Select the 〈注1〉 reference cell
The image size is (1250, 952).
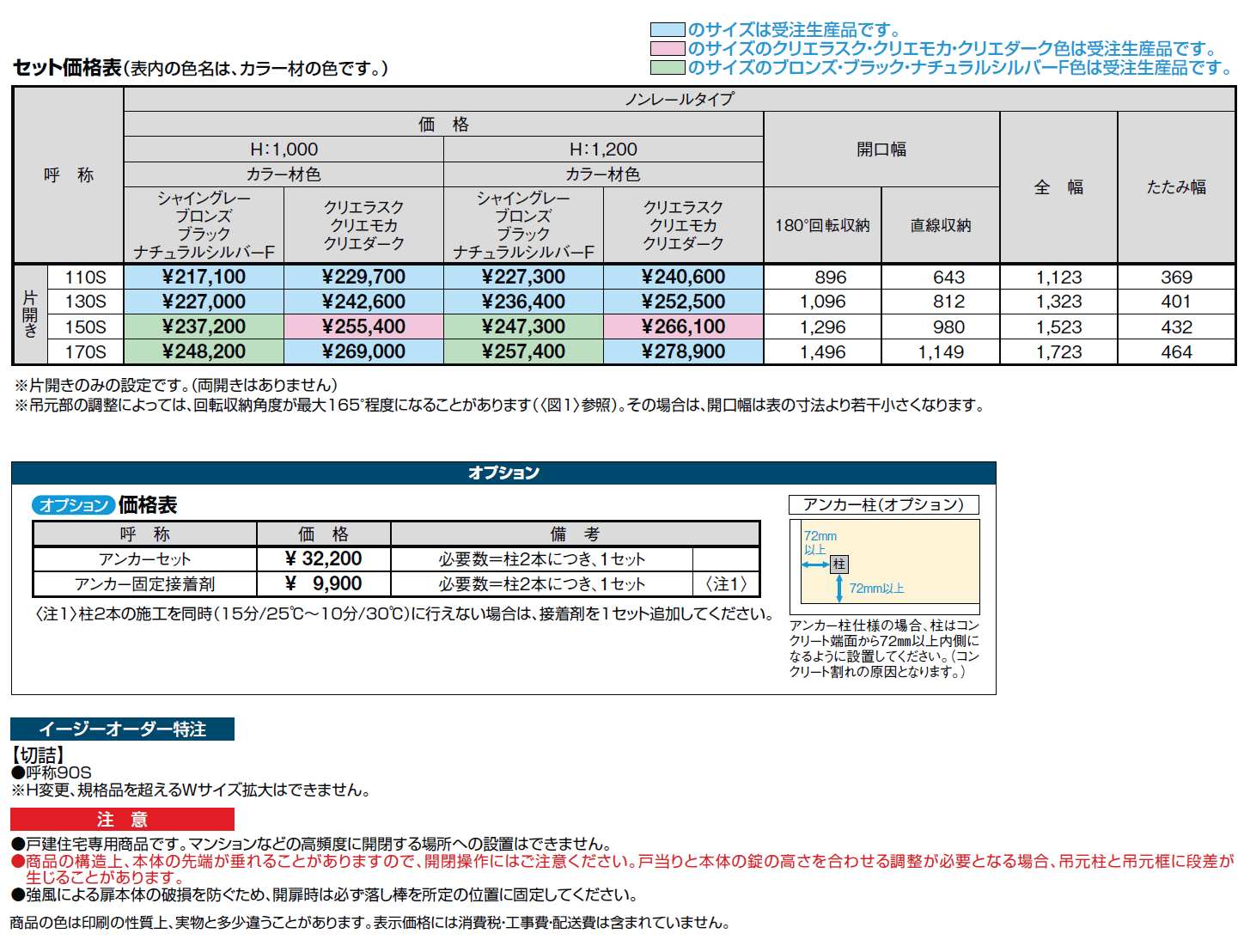[x=724, y=583]
